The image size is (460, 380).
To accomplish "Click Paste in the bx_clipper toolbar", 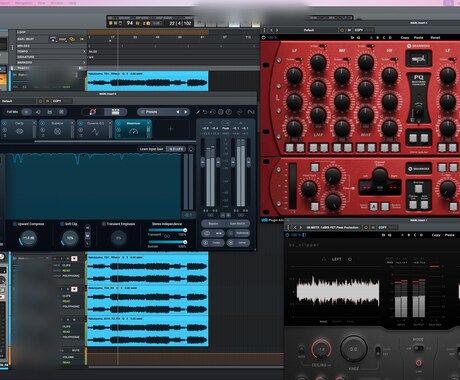I will click(449, 235).
